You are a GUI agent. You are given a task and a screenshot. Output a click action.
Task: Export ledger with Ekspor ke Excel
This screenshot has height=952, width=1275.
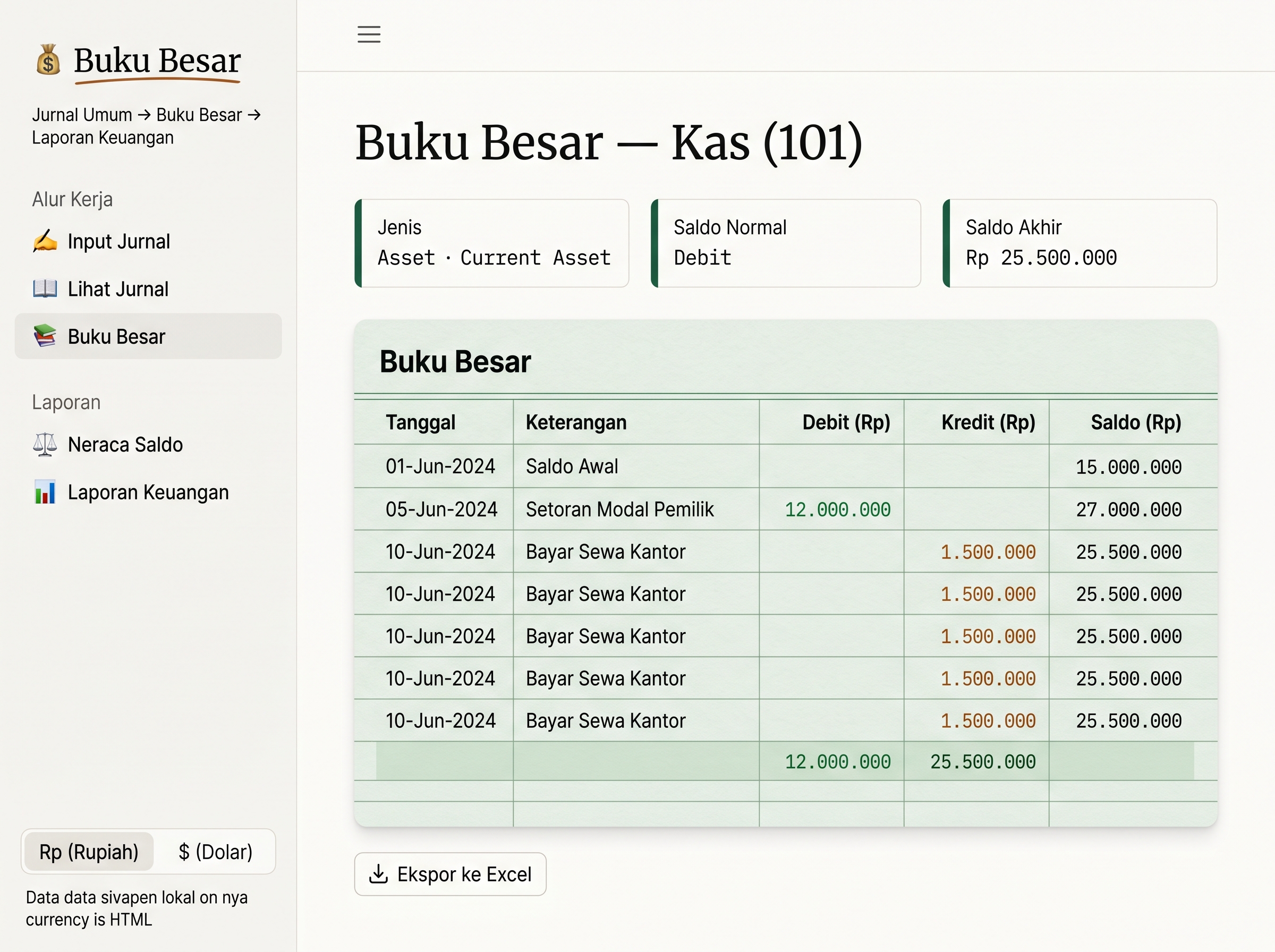(450, 873)
